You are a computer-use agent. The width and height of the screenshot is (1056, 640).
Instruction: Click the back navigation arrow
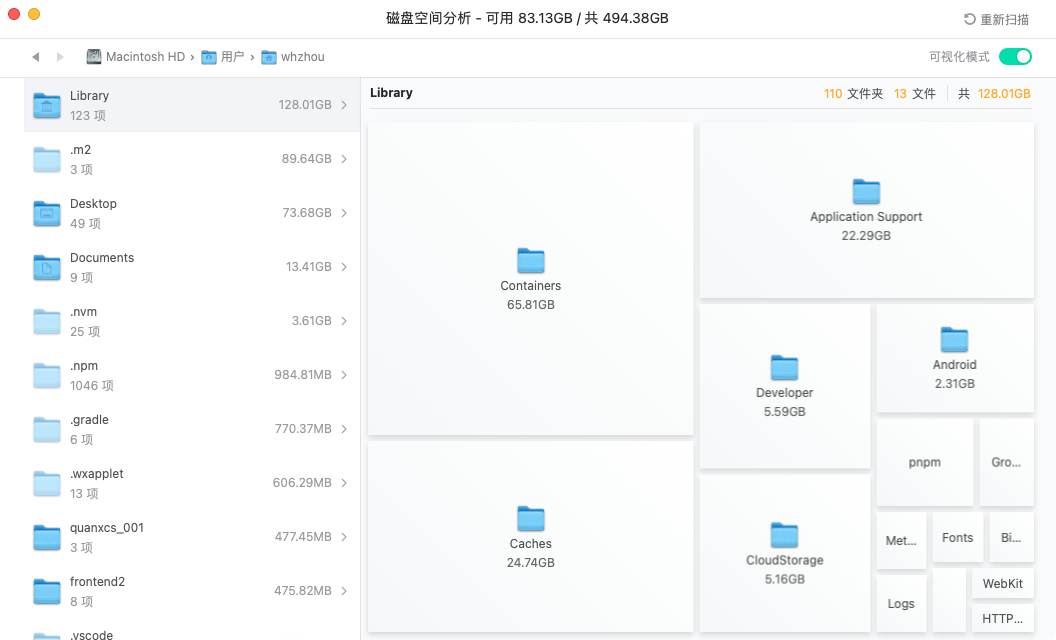tap(36, 57)
